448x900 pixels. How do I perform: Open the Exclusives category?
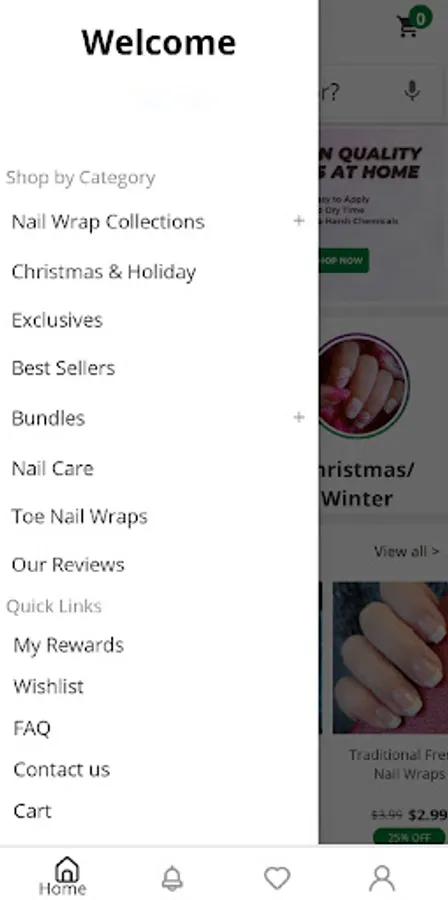(57, 320)
